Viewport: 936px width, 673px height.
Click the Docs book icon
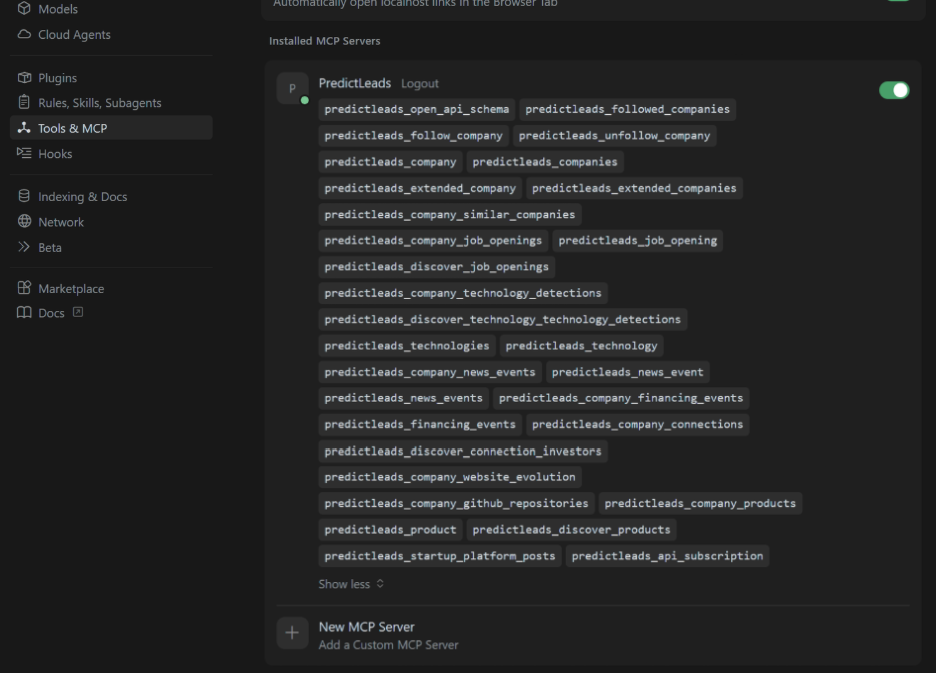point(24,312)
